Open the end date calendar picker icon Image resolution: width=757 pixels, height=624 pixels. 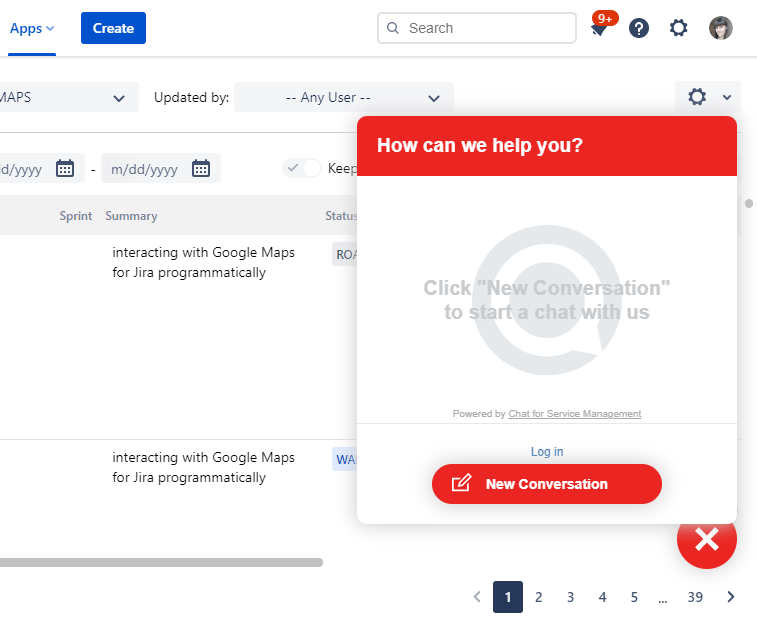pyautogui.click(x=201, y=168)
